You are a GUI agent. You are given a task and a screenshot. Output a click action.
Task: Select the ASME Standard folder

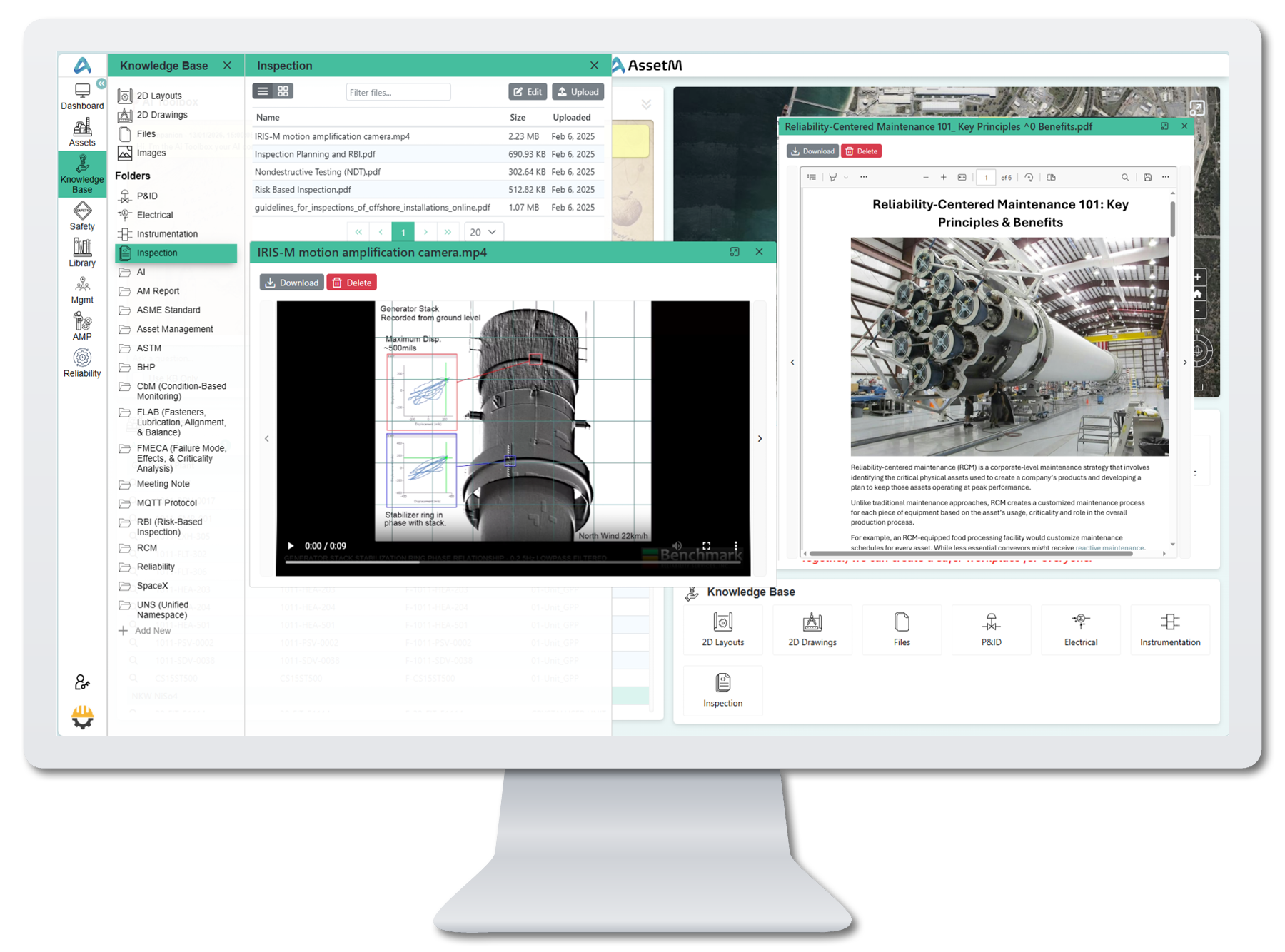[x=168, y=310]
